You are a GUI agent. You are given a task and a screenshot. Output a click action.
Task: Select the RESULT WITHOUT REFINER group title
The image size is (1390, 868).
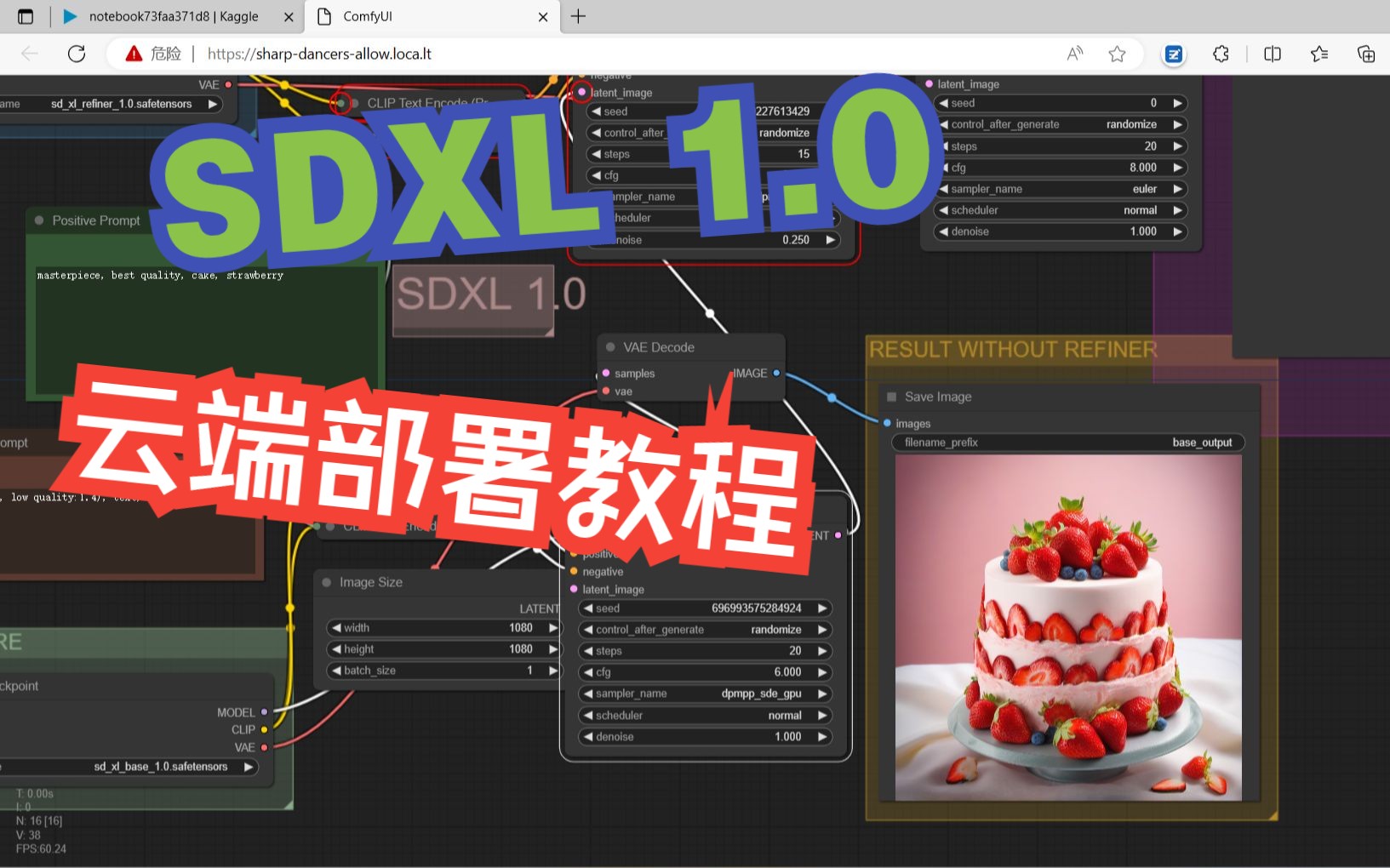pos(1013,350)
